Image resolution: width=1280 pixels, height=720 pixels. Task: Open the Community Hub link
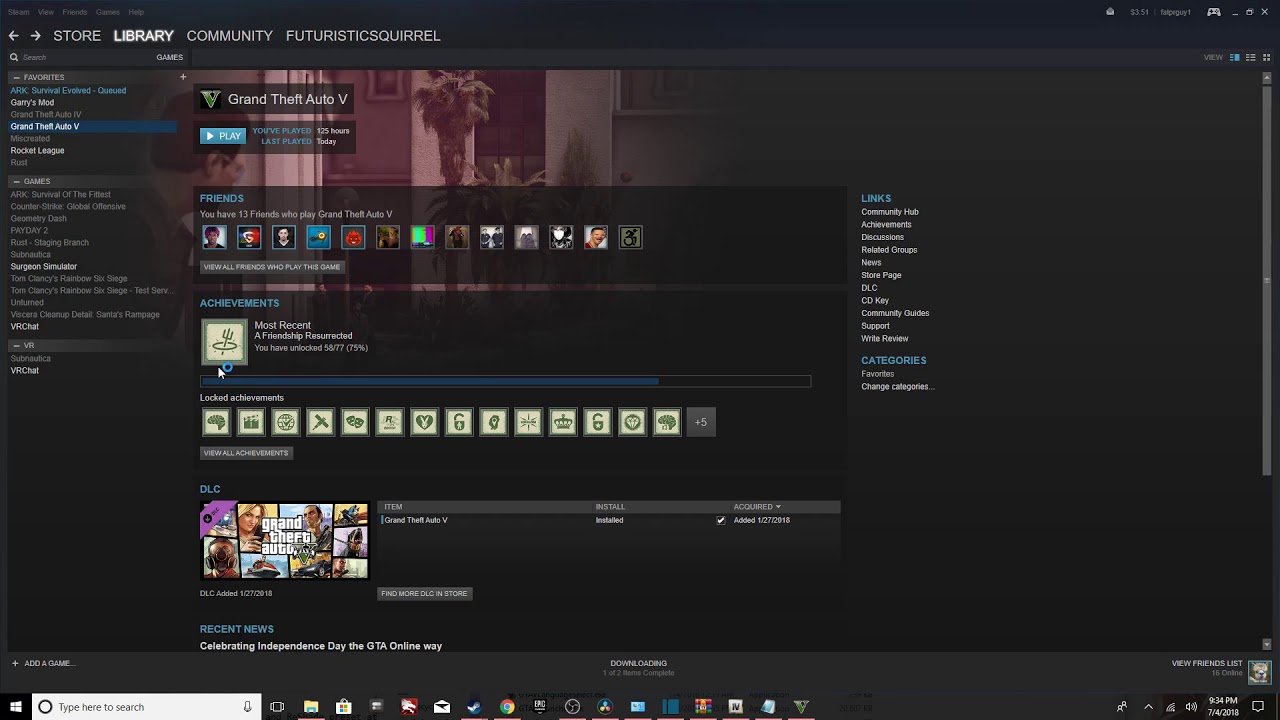click(x=890, y=212)
